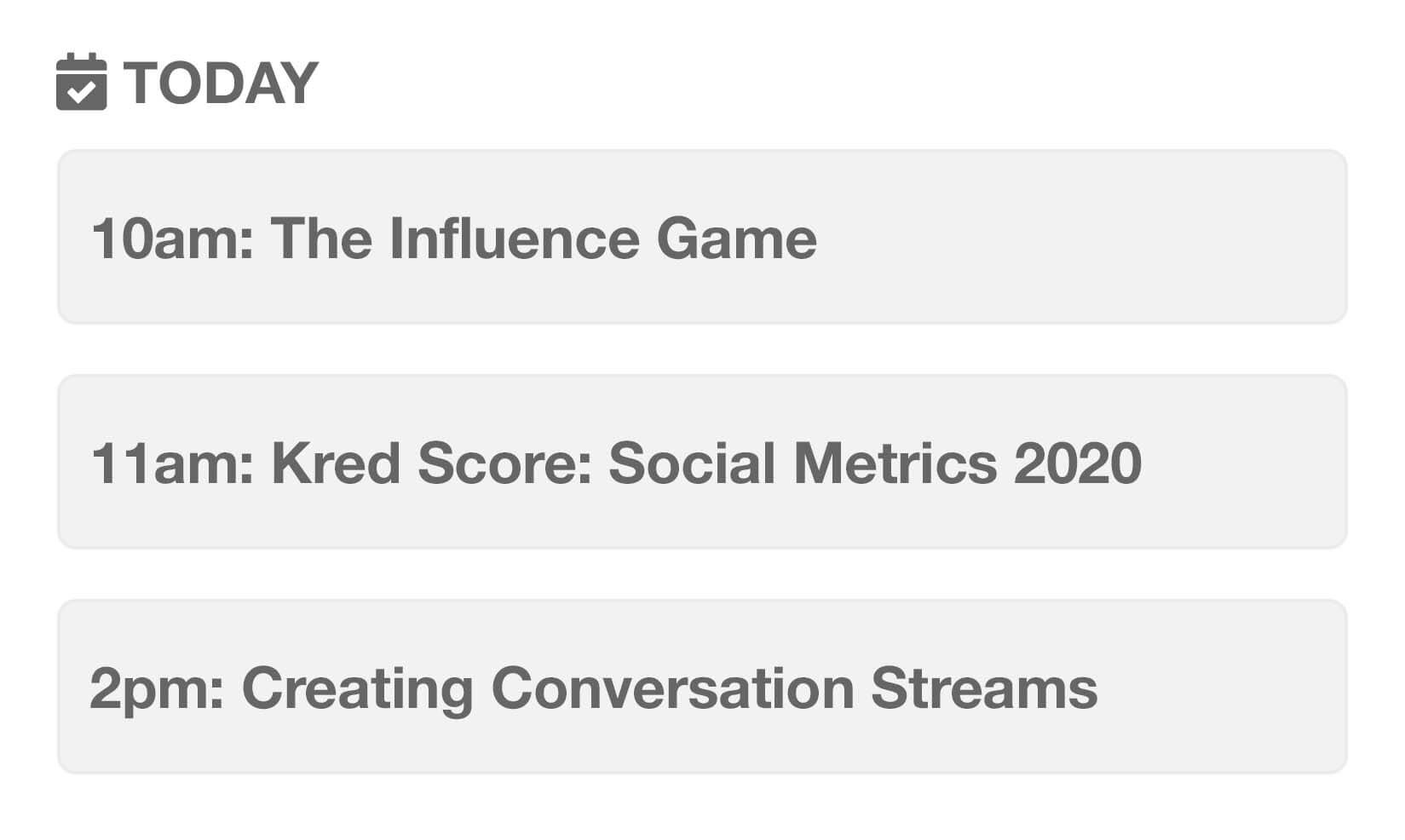This screenshot has width=1405, height=840.
Task: Click the word "Game" in first card
Action: 737,238
